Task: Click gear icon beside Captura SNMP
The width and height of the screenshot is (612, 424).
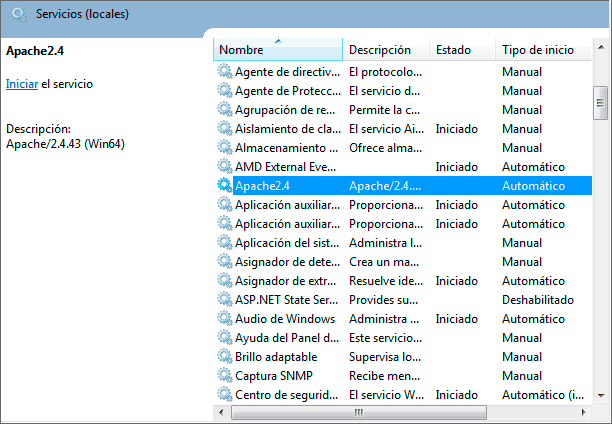Action: (x=225, y=376)
